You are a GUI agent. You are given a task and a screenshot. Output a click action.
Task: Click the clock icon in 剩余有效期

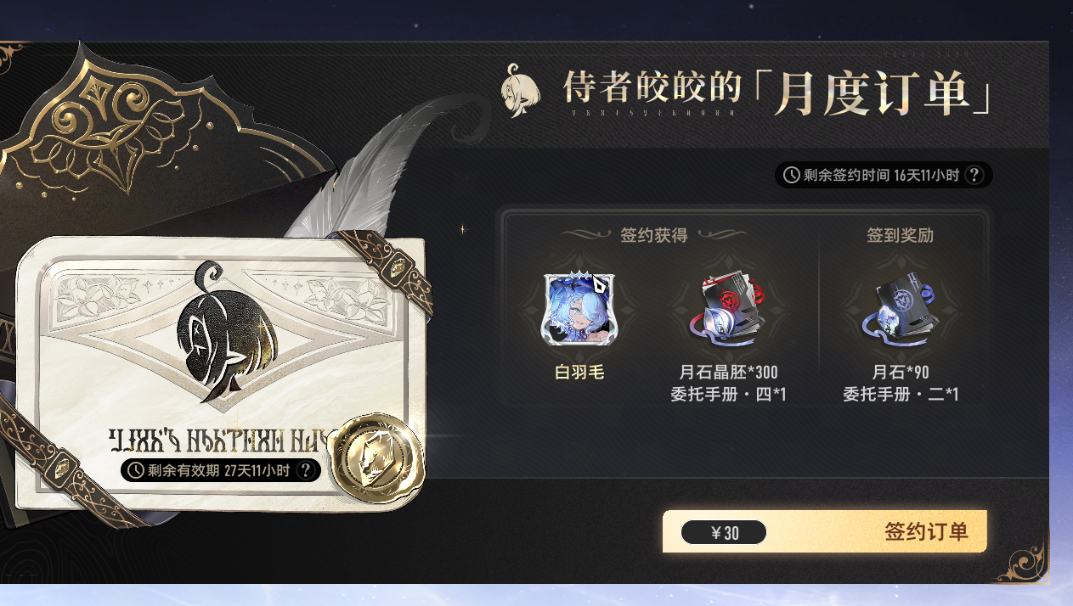pos(135,471)
